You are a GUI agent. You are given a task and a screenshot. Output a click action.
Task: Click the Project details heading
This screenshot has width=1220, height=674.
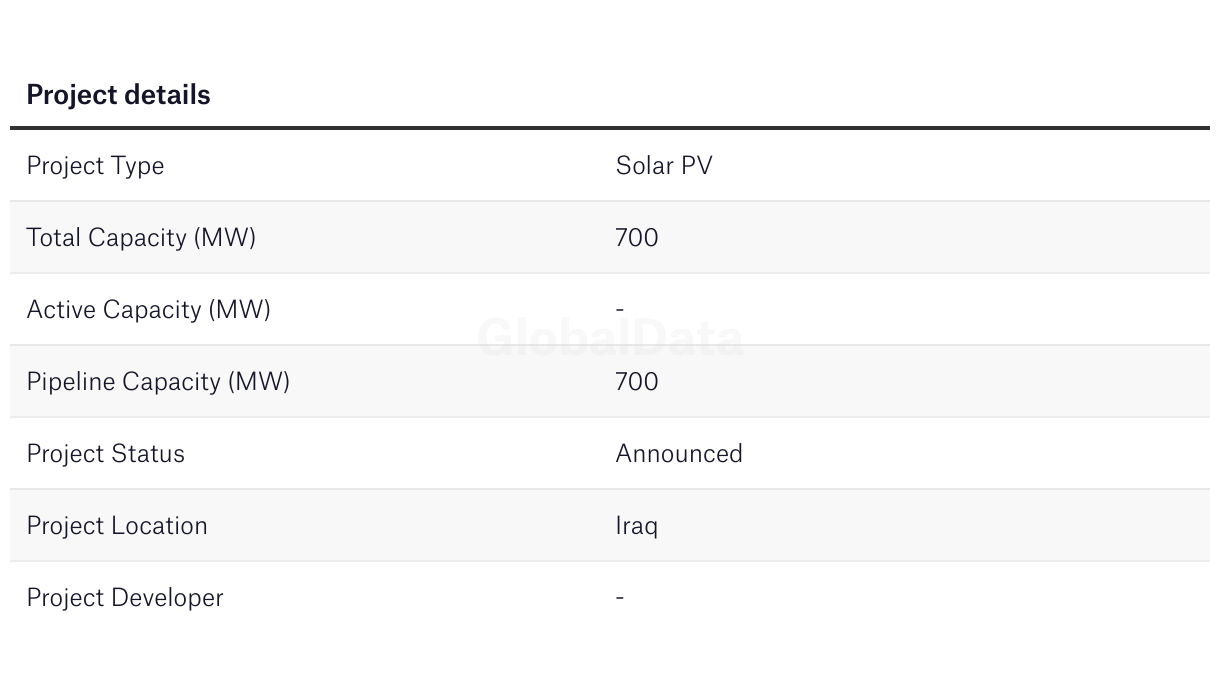[x=118, y=95]
